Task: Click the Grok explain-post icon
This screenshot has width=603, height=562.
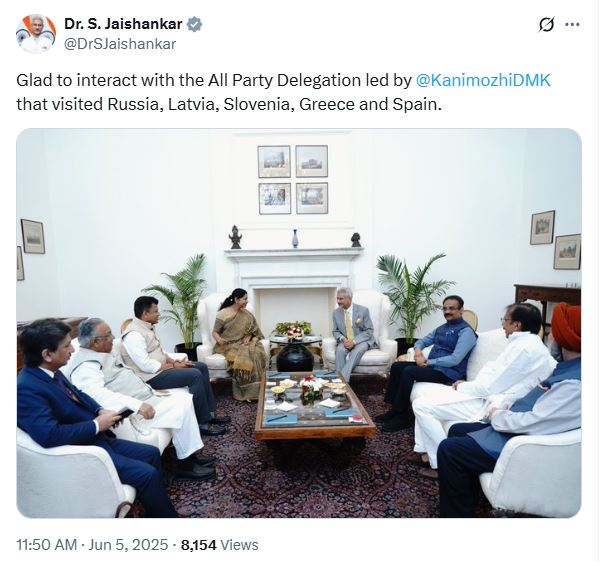Action: [x=546, y=25]
